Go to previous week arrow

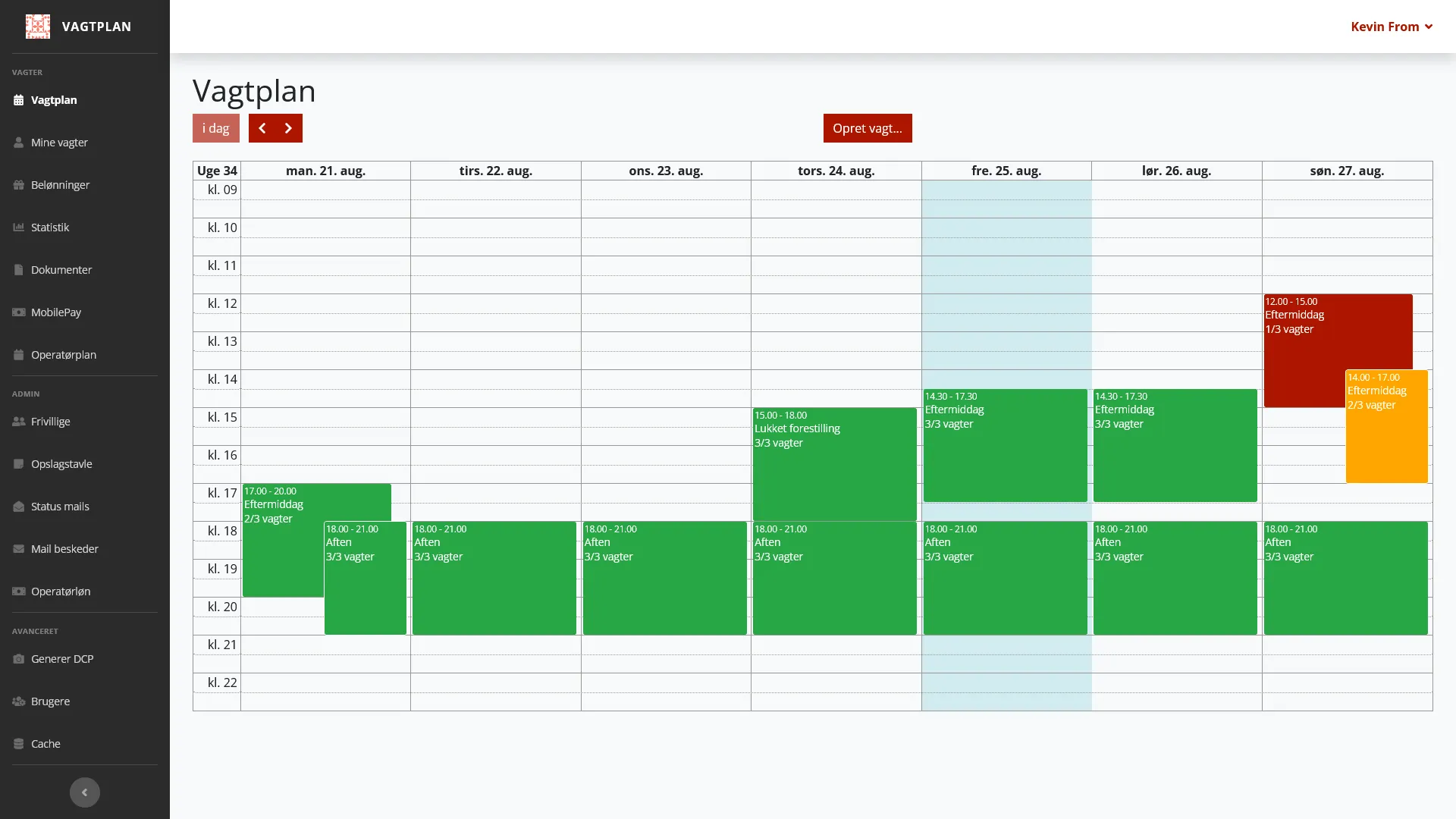pos(262,128)
